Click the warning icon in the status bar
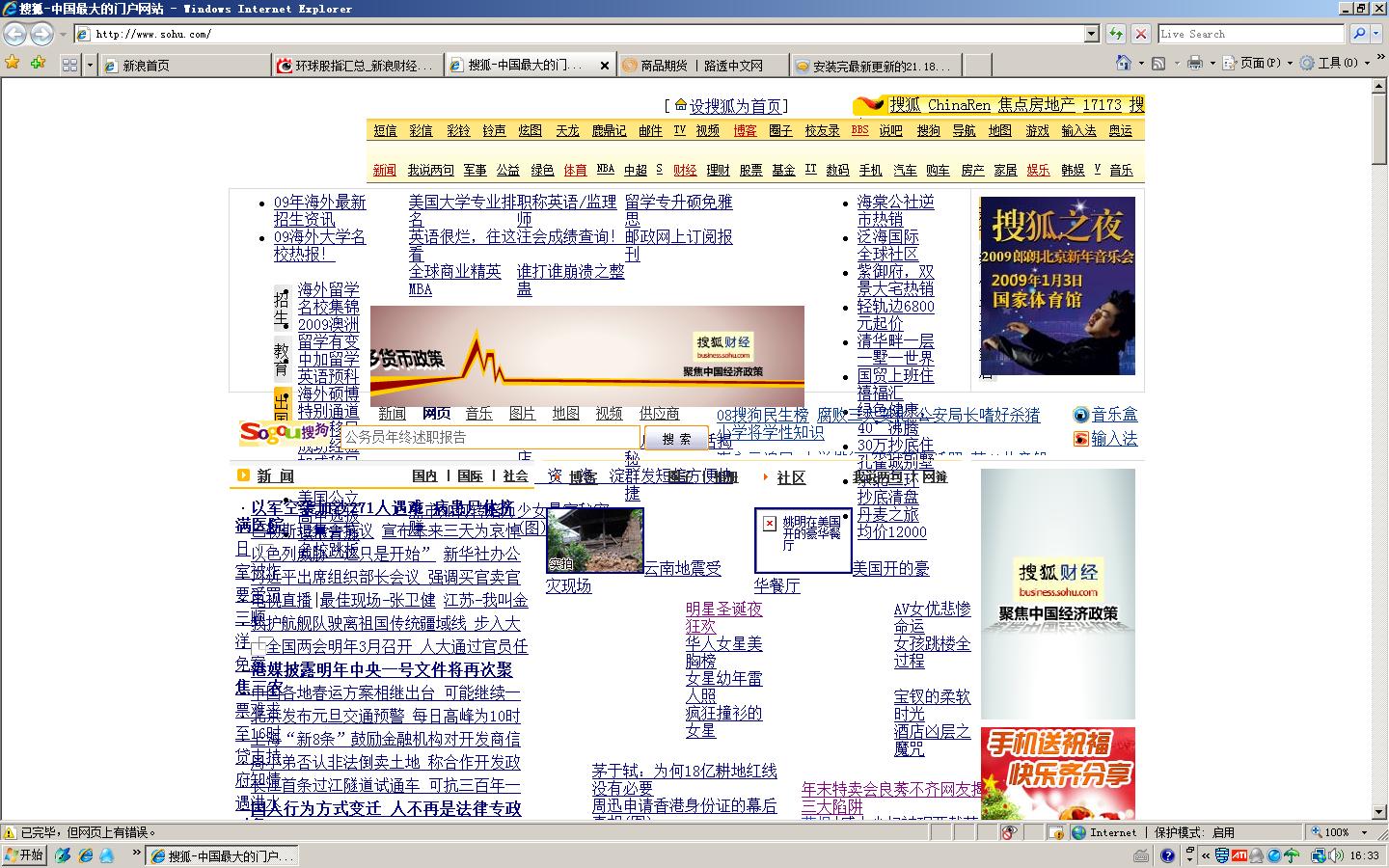1389x868 pixels. (10, 832)
